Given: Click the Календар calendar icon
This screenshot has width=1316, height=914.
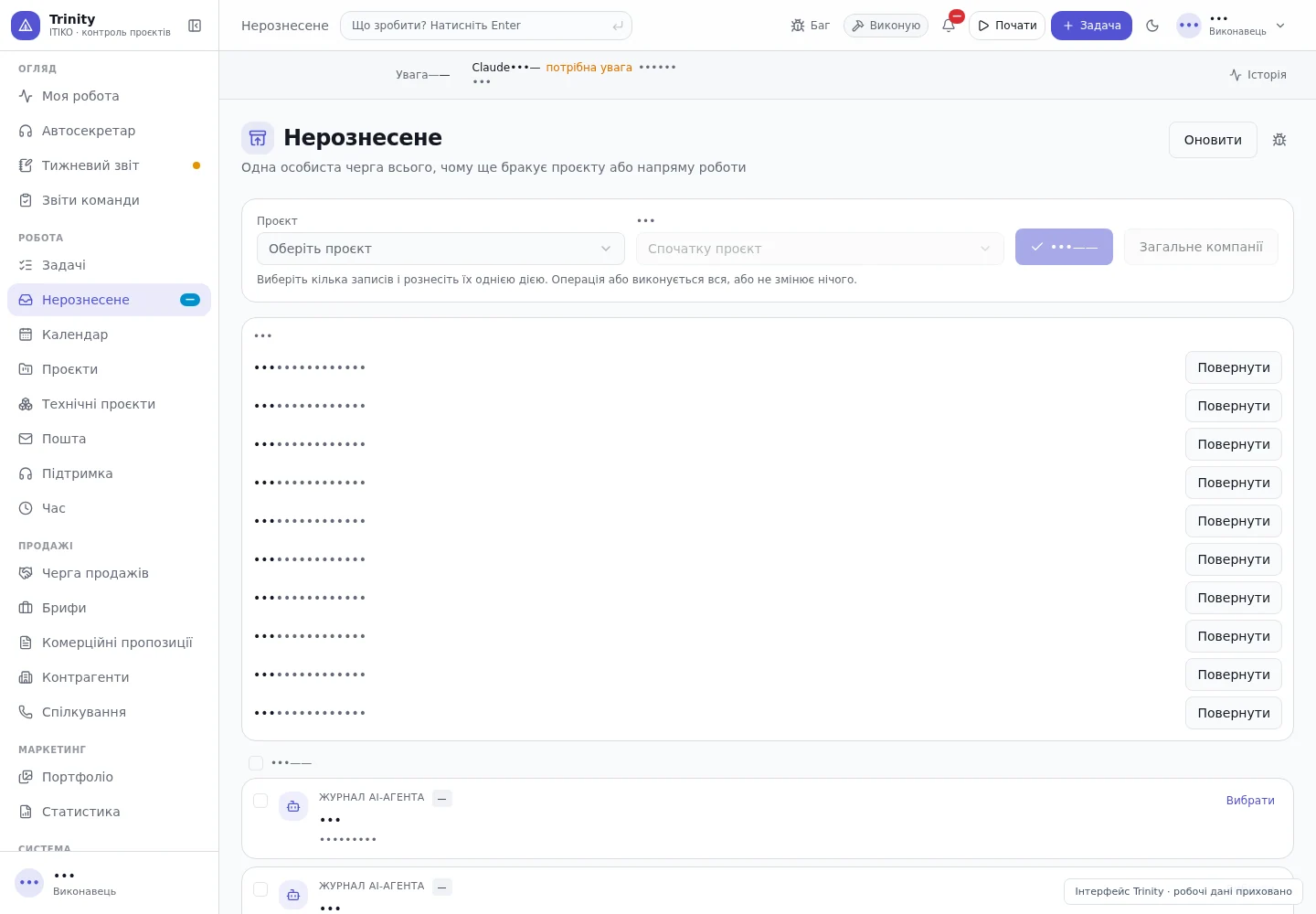Looking at the screenshot, I should (26, 335).
